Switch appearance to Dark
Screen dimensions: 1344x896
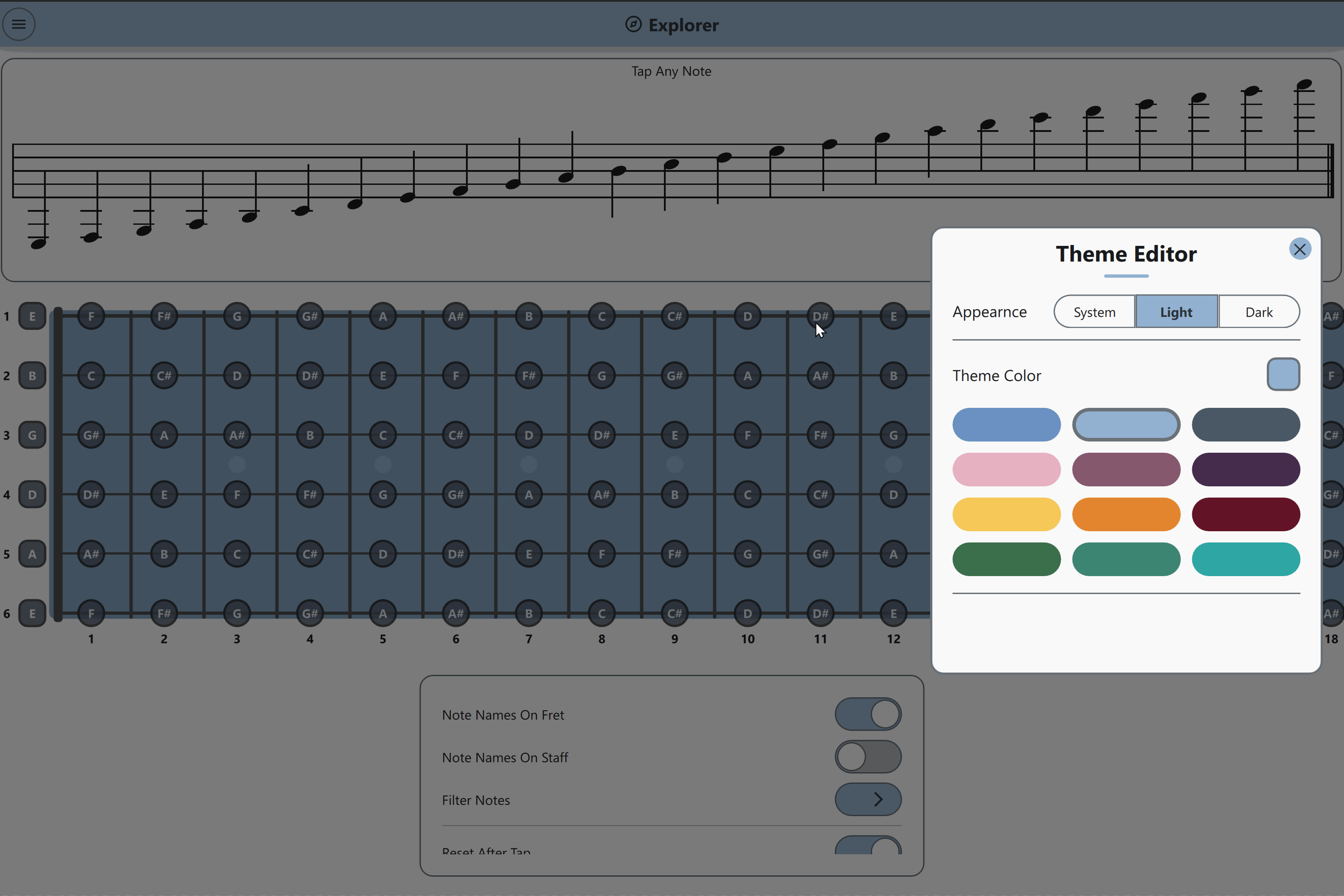click(x=1259, y=312)
